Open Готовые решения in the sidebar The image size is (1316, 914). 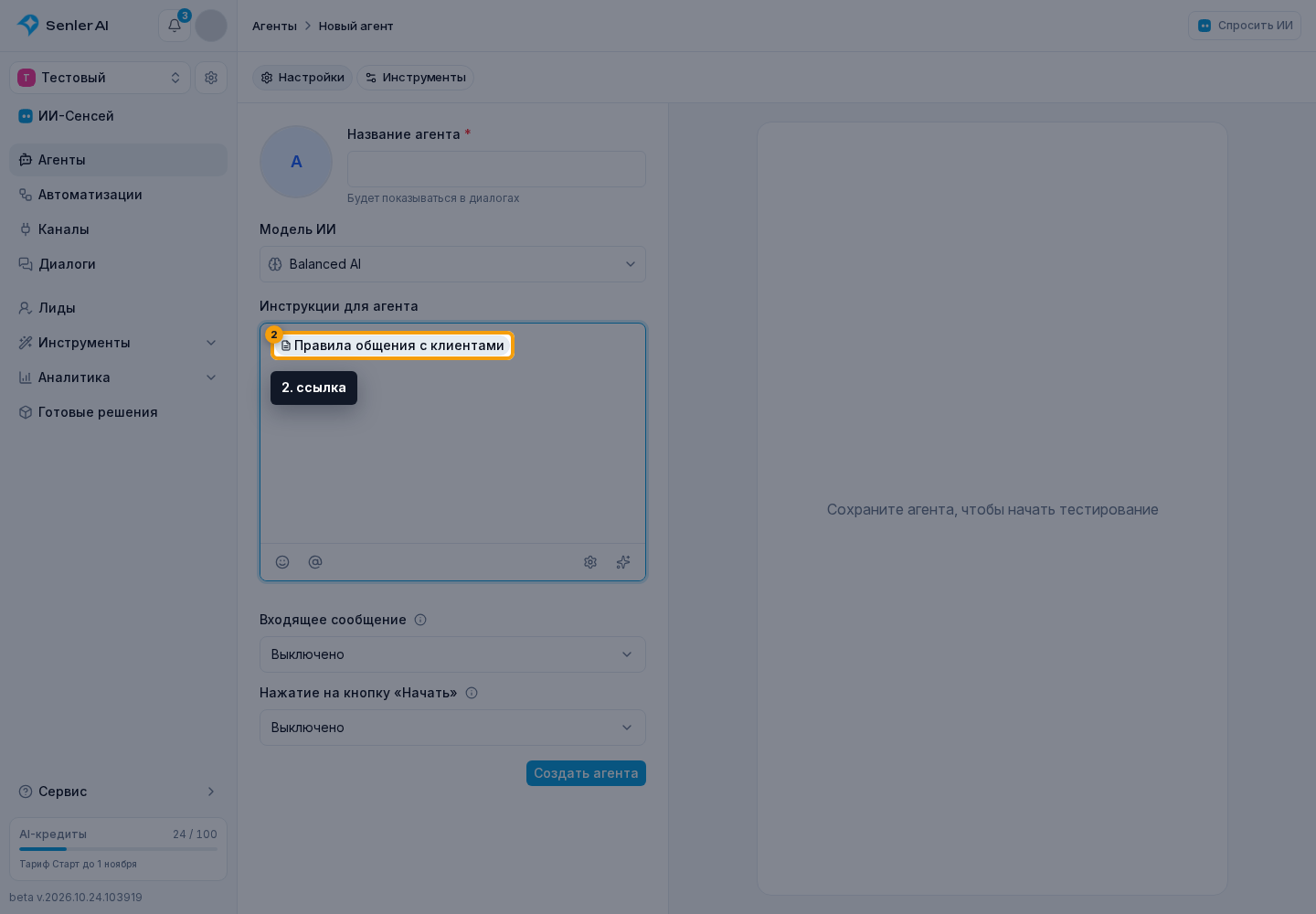[118, 412]
